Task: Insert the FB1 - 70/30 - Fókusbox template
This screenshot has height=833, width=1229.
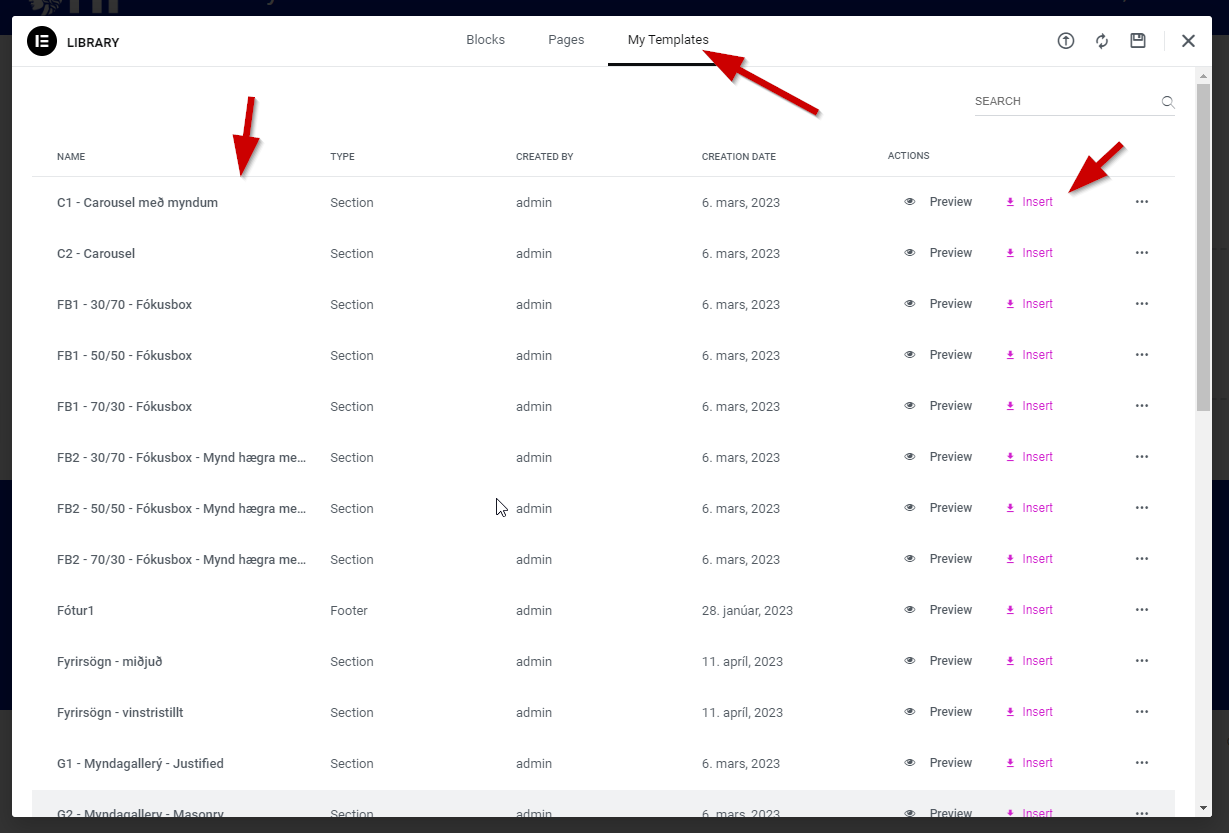Action: [1029, 406]
